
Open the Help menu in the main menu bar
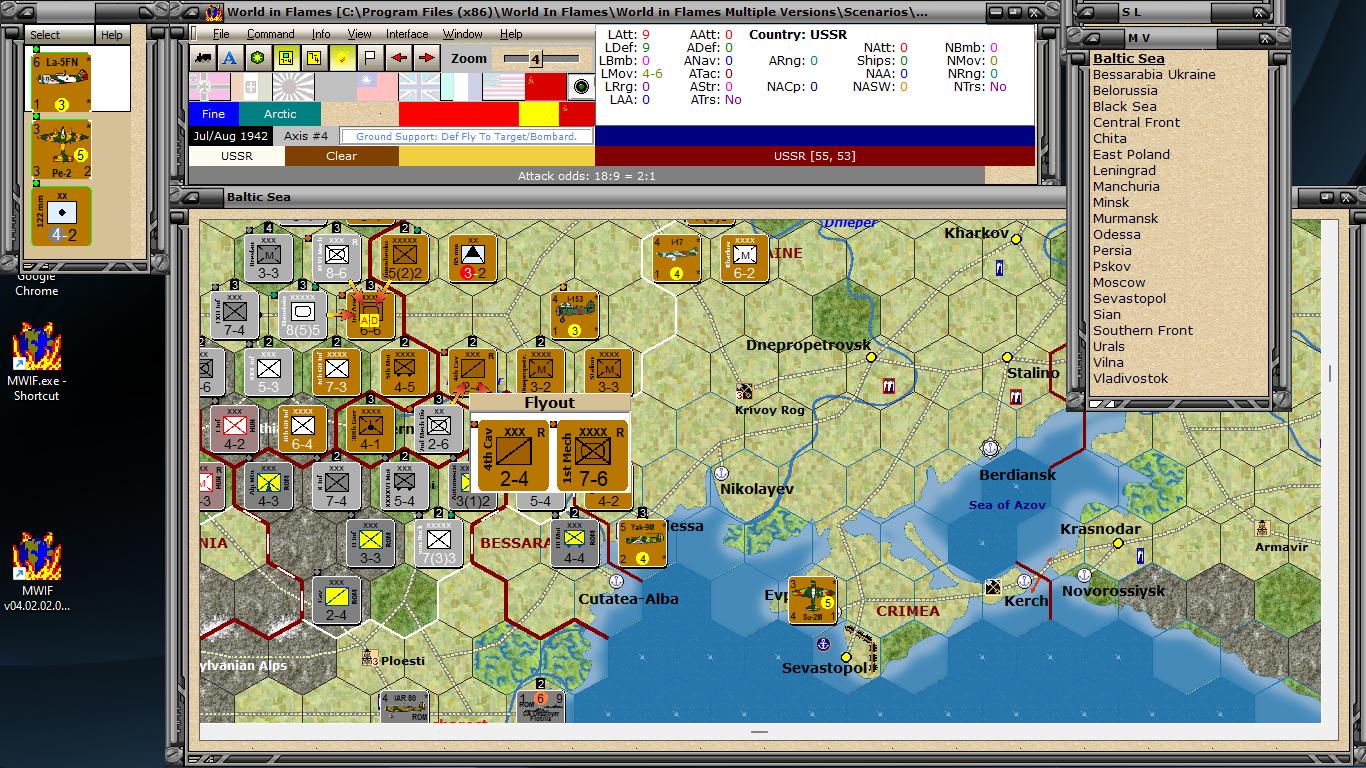(x=511, y=34)
